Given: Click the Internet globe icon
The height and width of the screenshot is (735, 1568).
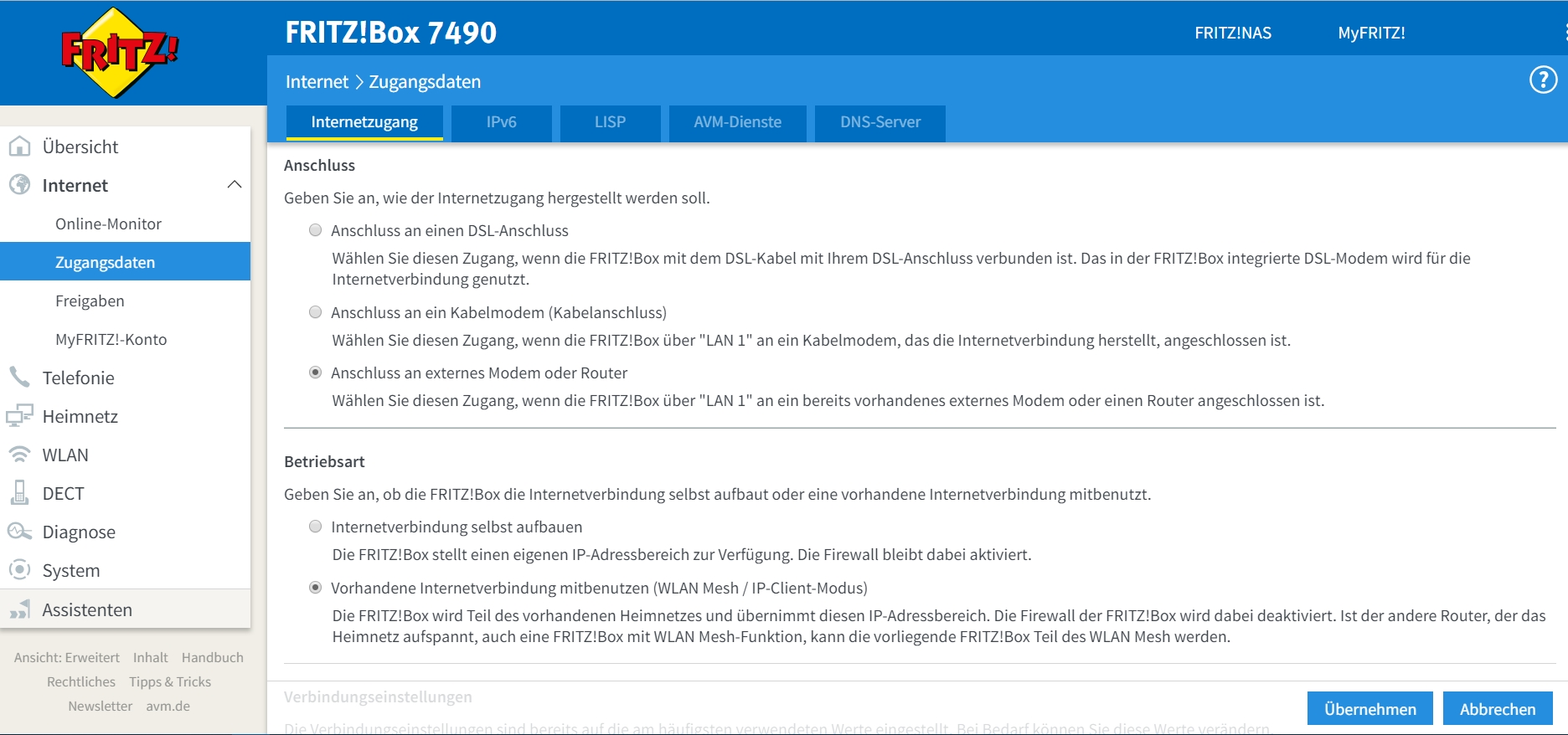Looking at the screenshot, I should (x=19, y=185).
